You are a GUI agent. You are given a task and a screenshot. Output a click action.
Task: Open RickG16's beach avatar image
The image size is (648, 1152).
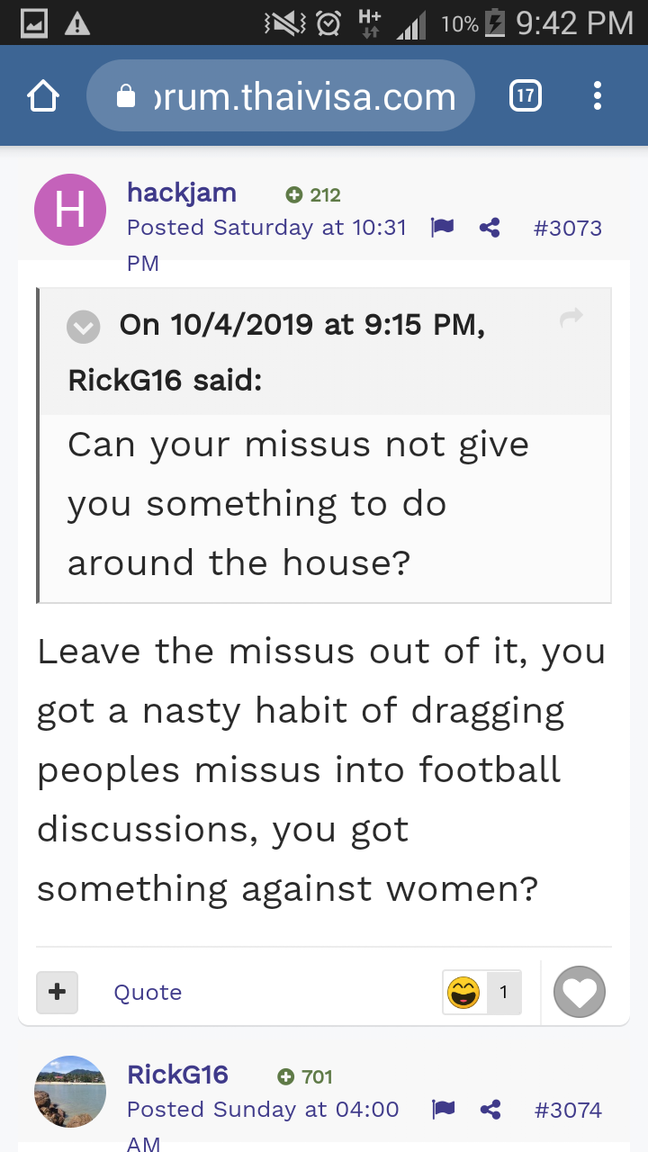coord(70,1092)
